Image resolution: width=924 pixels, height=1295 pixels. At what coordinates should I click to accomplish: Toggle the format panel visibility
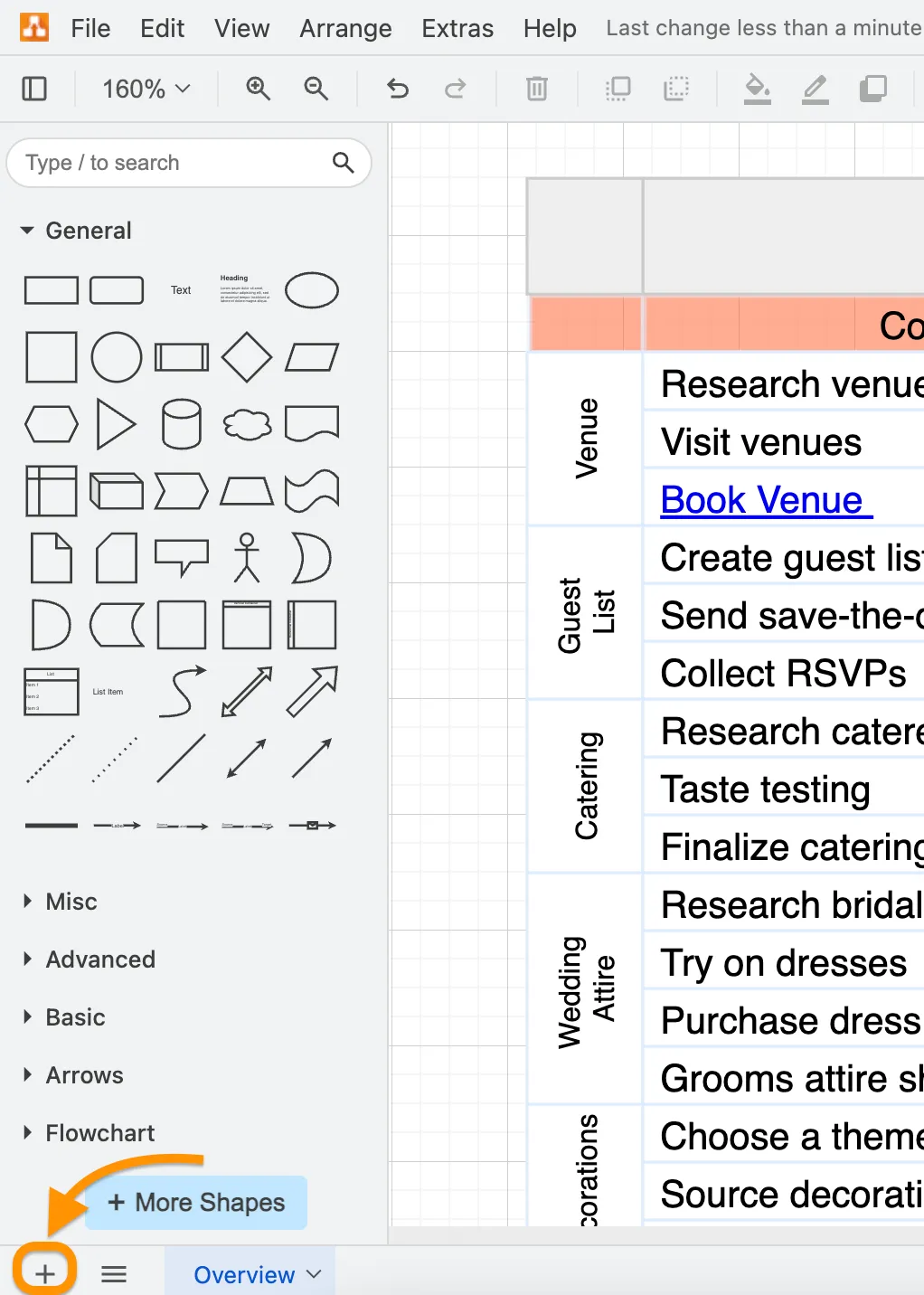[34, 89]
